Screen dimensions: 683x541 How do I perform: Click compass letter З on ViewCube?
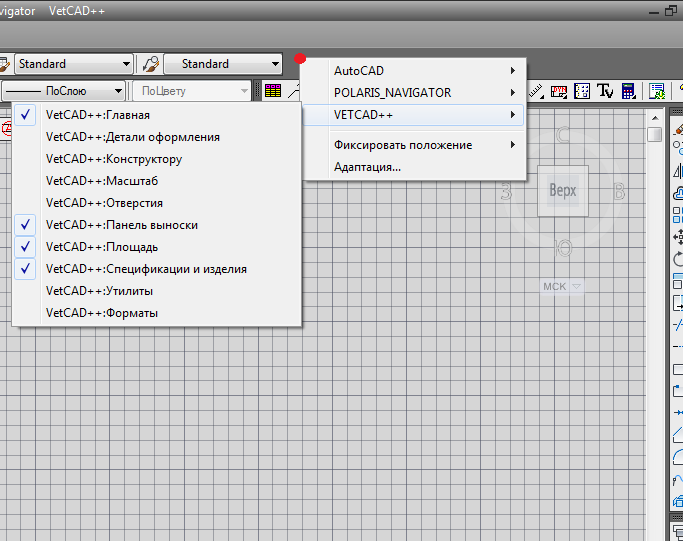click(x=506, y=192)
